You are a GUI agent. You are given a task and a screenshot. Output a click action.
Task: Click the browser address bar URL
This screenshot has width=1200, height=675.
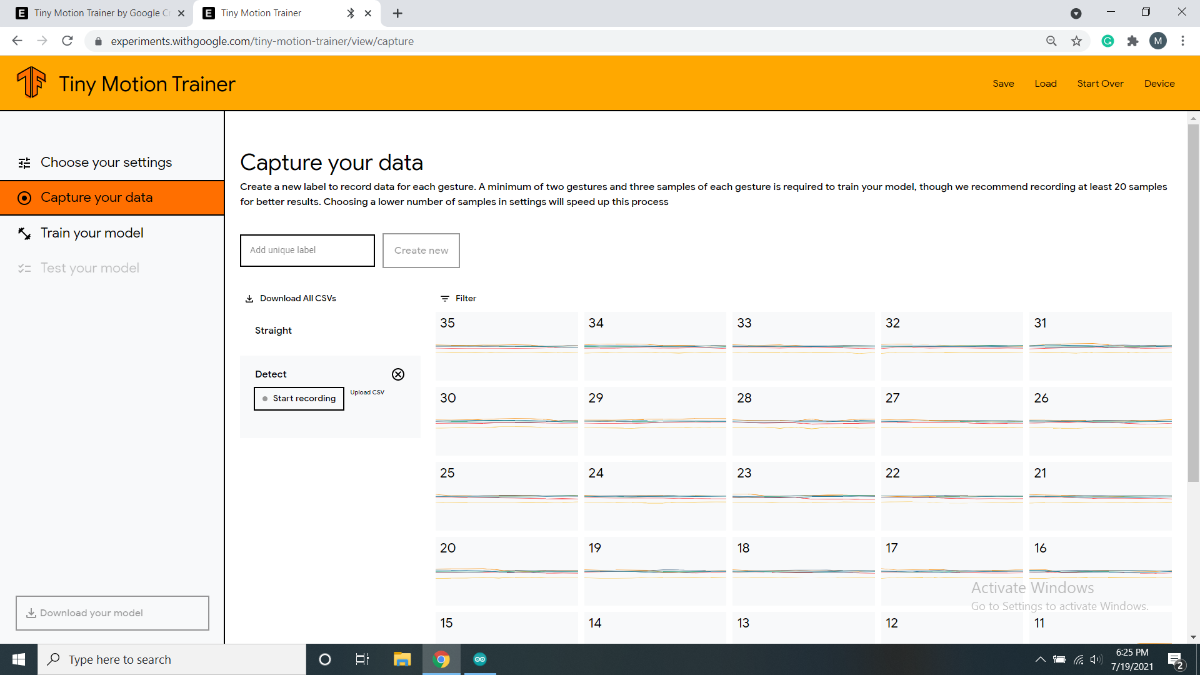261,41
